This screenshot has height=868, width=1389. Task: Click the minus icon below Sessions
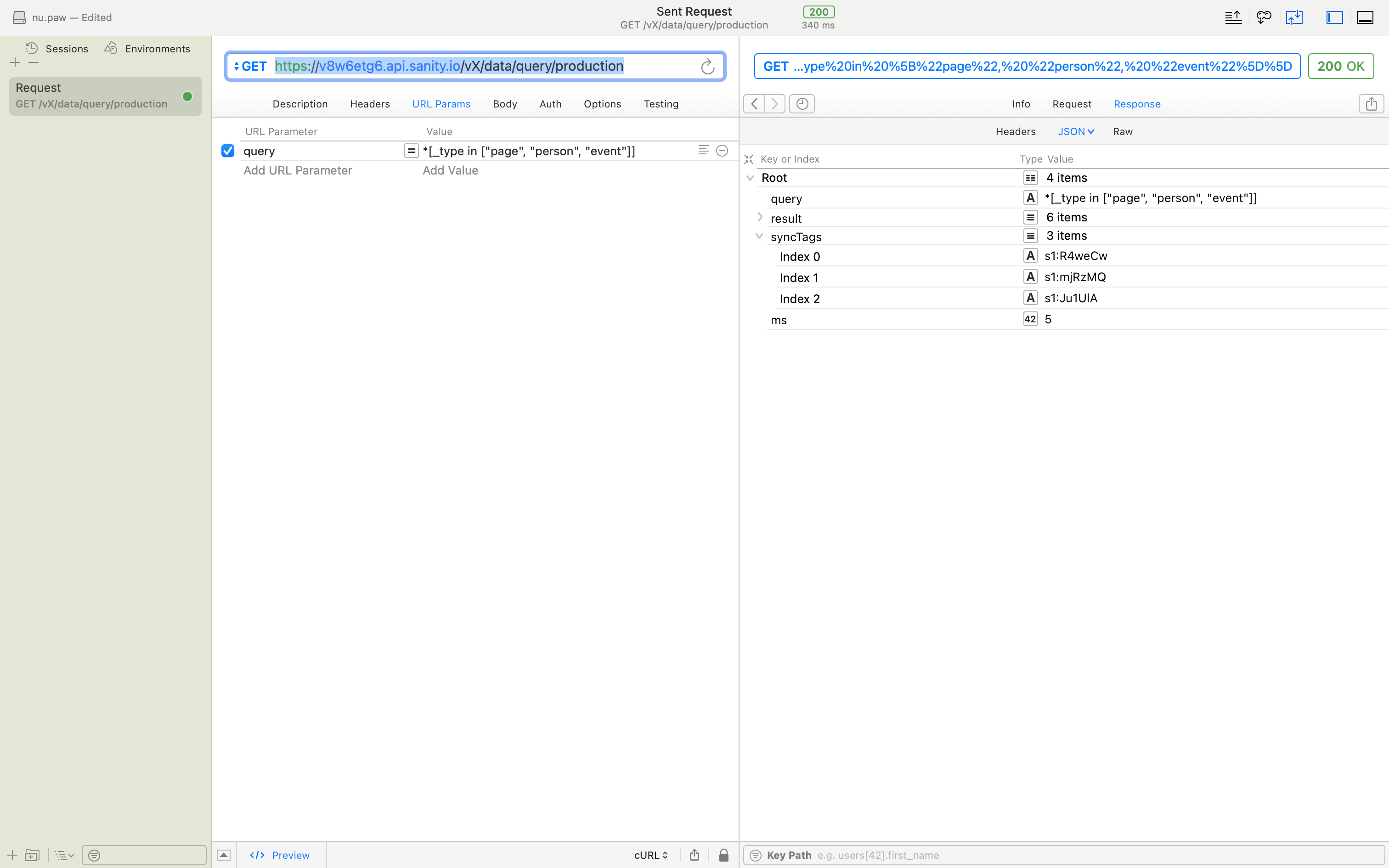click(x=34, y=62)
